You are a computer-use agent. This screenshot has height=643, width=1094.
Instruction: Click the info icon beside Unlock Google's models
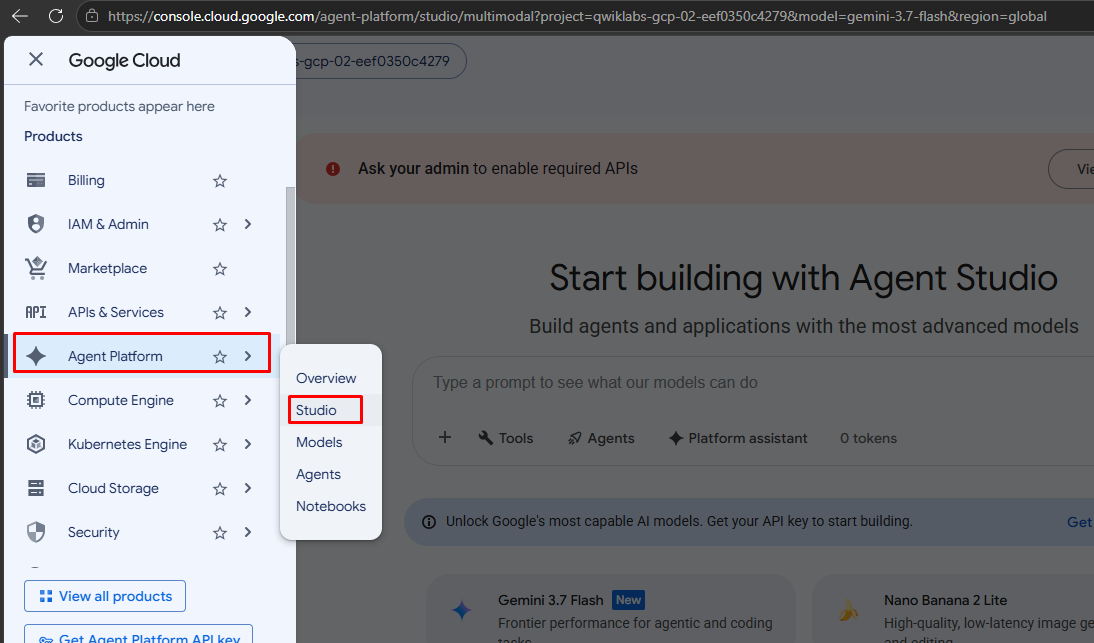(429, 522)
